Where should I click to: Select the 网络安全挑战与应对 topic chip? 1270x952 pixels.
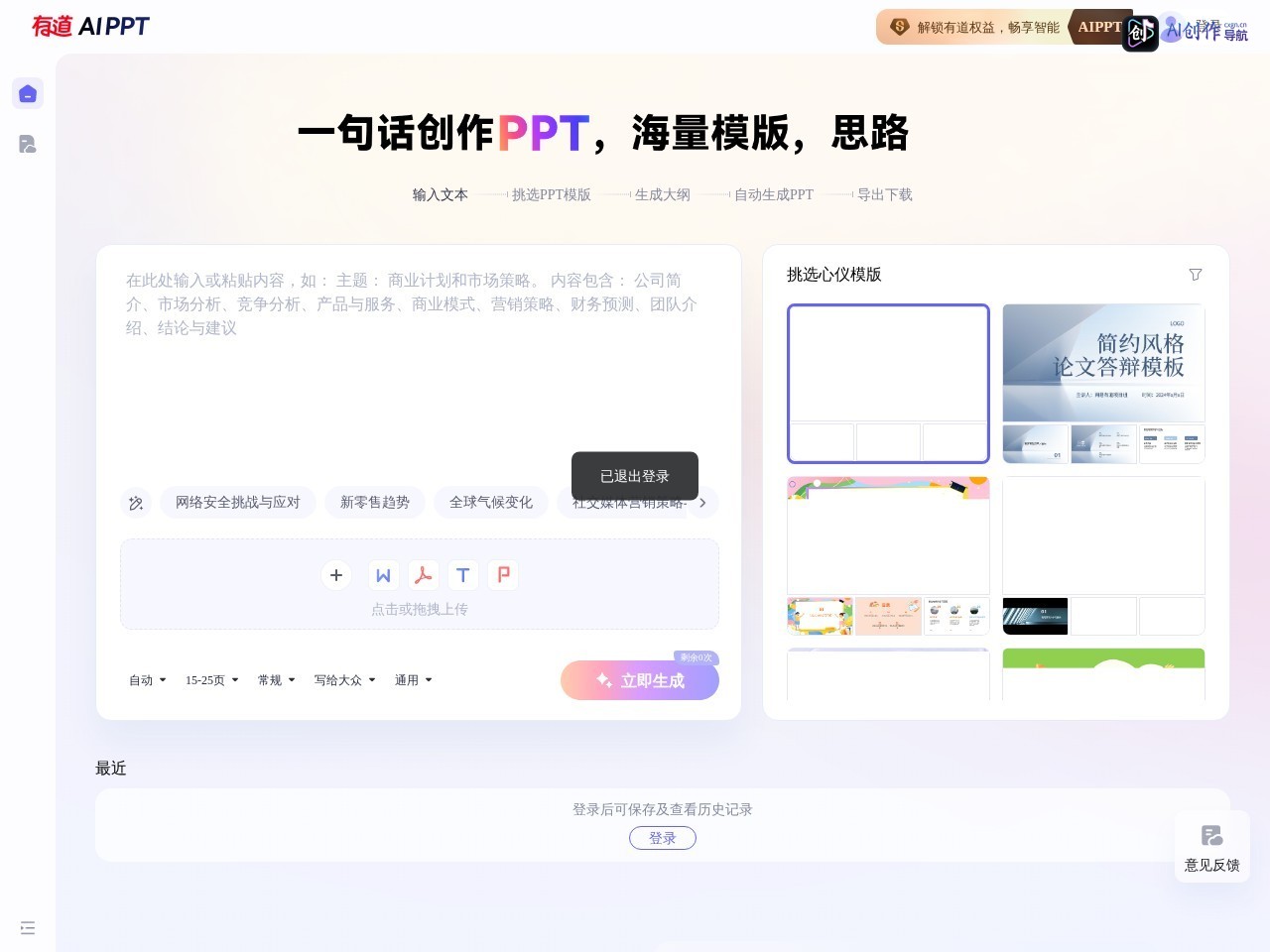point(238,503)
